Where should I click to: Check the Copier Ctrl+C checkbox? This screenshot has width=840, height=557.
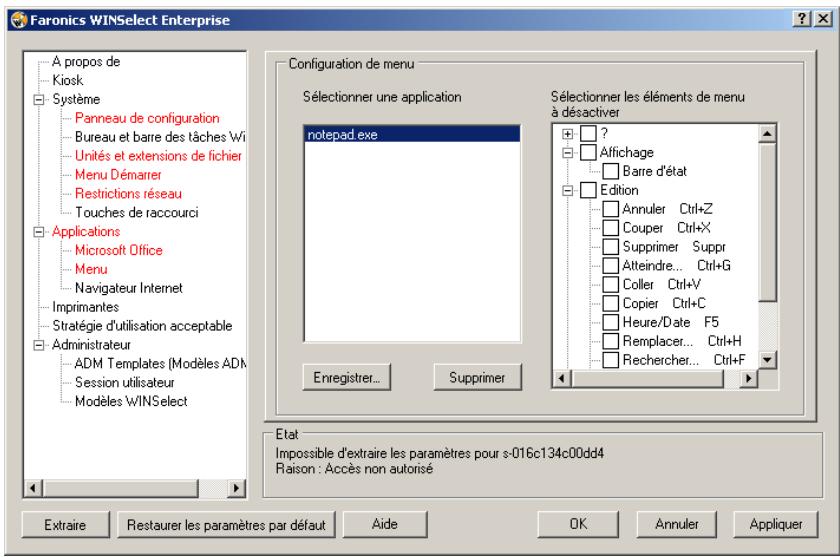click(611, 303)
